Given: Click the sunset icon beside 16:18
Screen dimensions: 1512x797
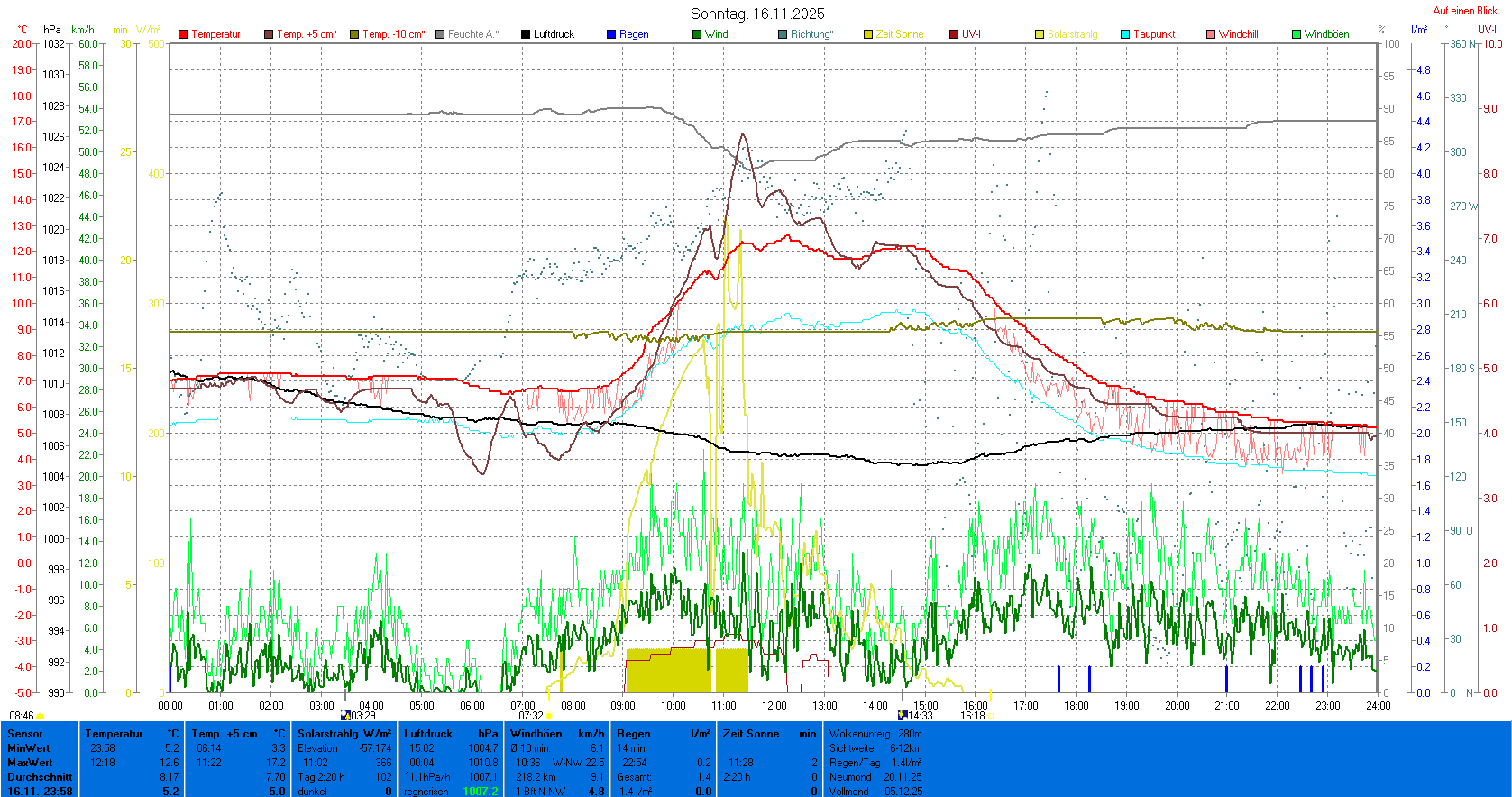Looking at the screenshot, I should 990,717.
